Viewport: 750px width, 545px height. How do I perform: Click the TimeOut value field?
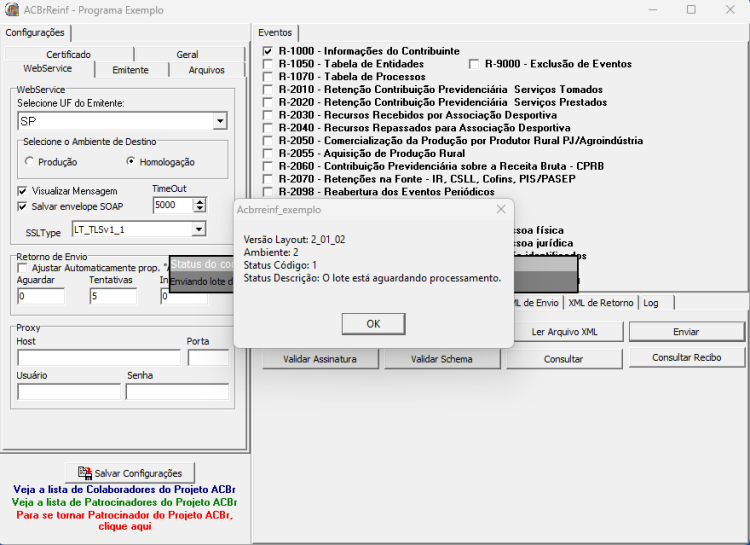coord(173,205)
